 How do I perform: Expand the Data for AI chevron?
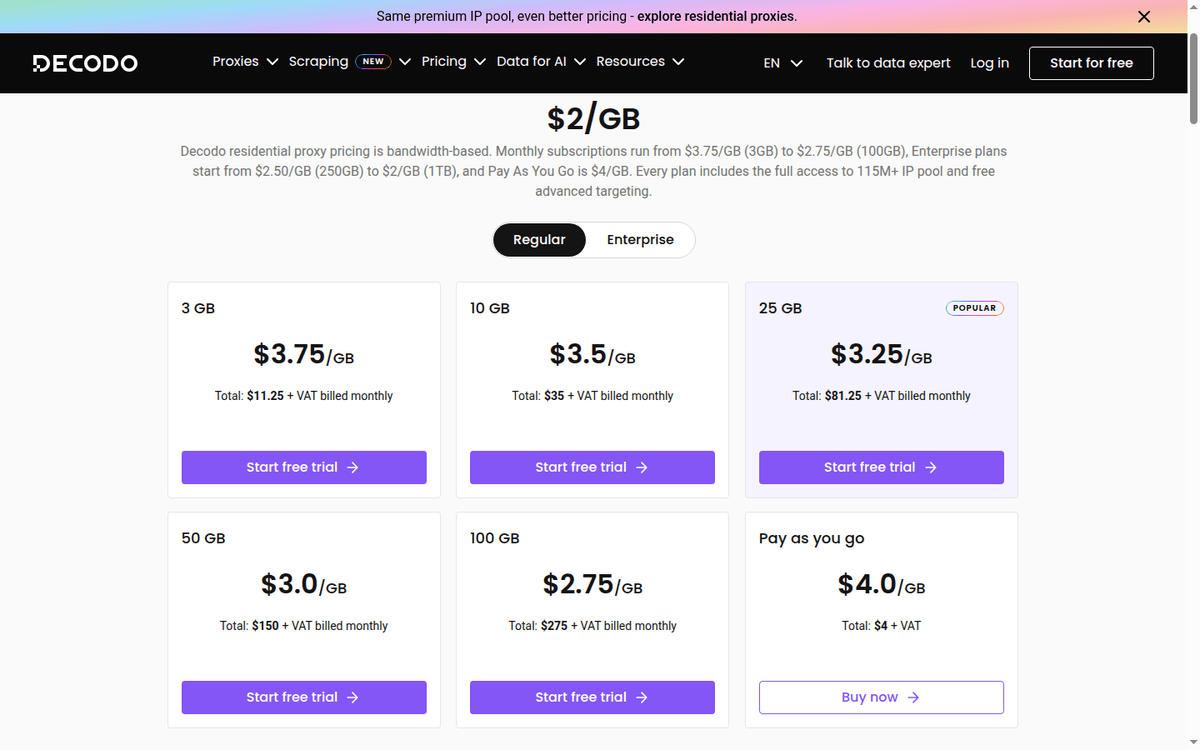(579, 62)
